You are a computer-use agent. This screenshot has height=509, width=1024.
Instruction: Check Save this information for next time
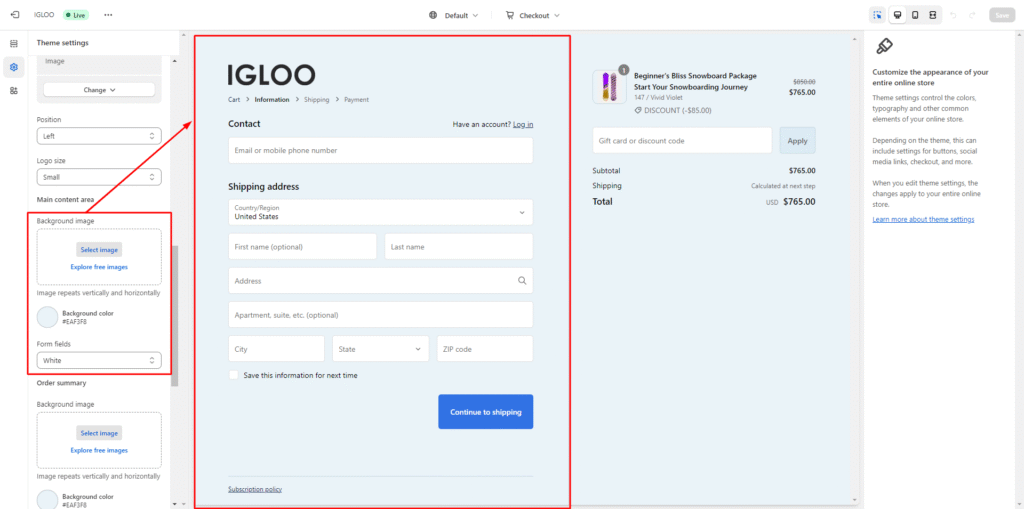pyautogui.click(x=234, y=375)
